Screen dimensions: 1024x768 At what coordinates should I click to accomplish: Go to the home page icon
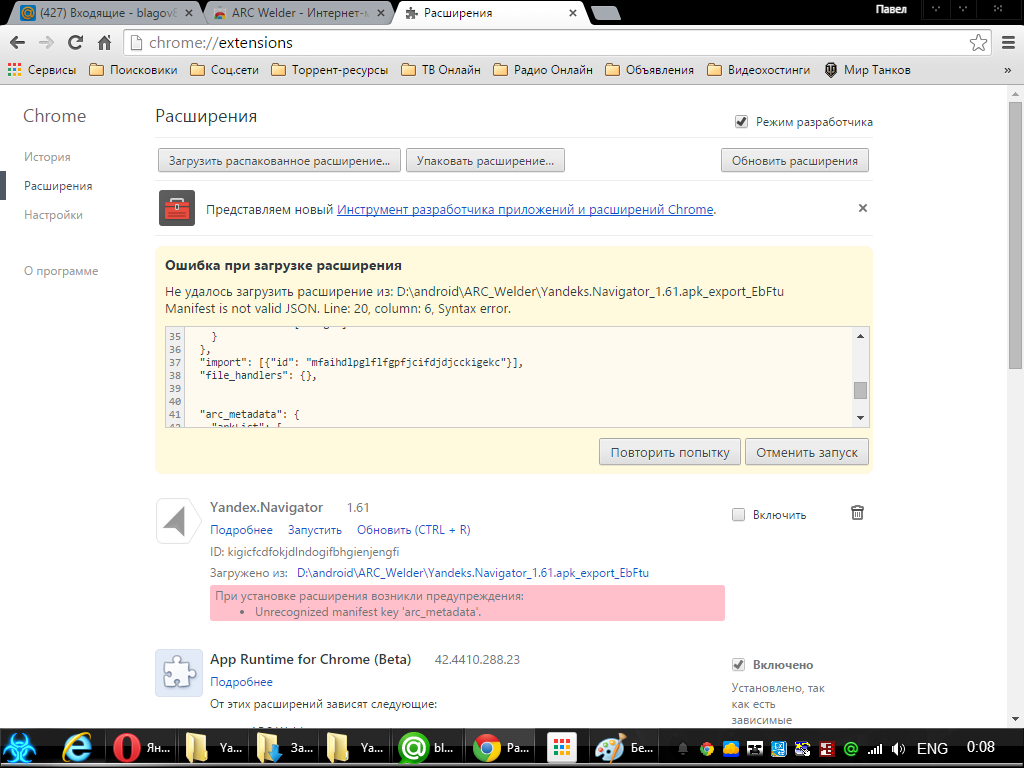104,43
